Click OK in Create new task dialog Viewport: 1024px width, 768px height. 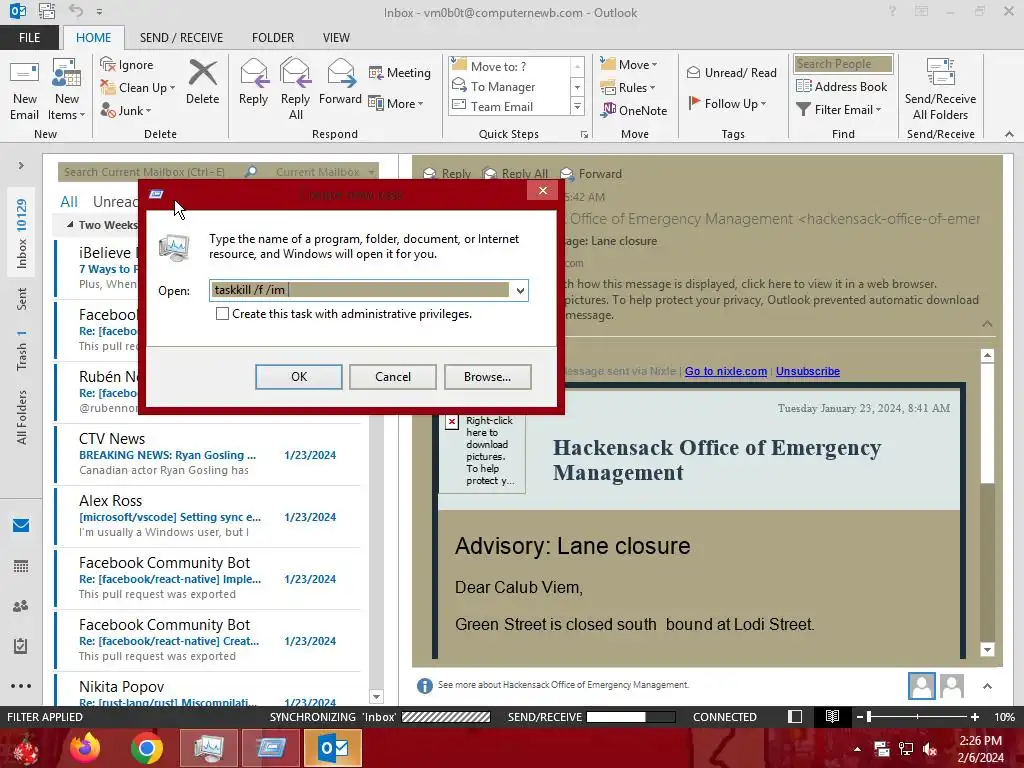tap(298, 377)
